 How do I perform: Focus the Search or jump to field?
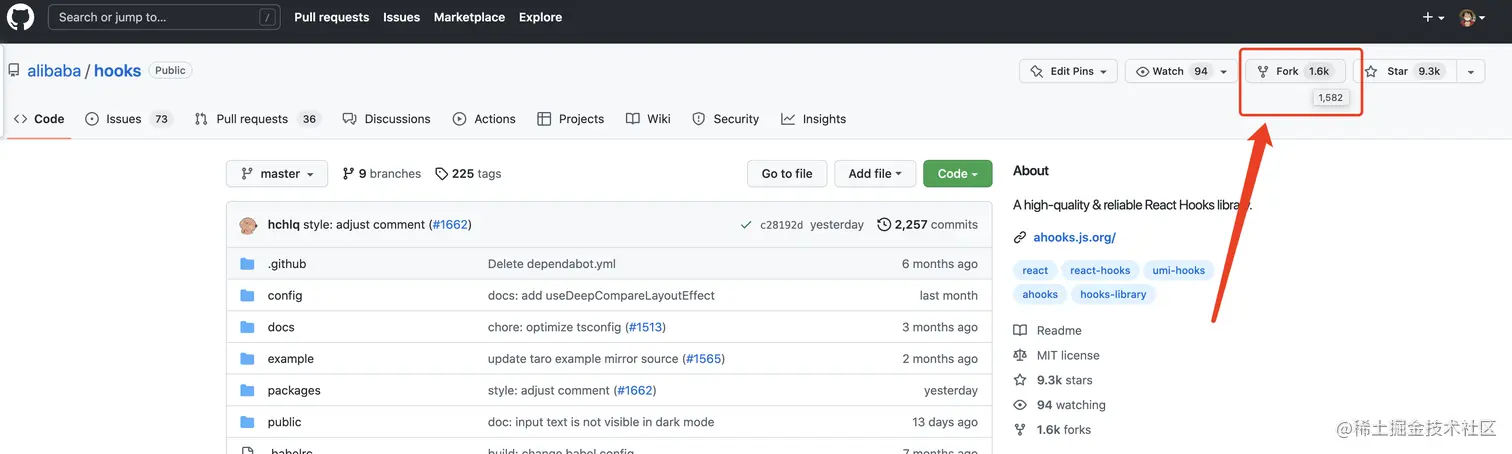click(166, 17)
